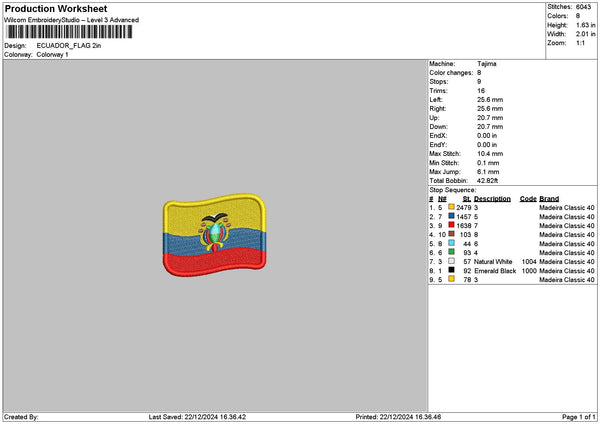Click the 'Code' column header
The image size is (600, 424).
pyautogui.click(x=528, y=199)
